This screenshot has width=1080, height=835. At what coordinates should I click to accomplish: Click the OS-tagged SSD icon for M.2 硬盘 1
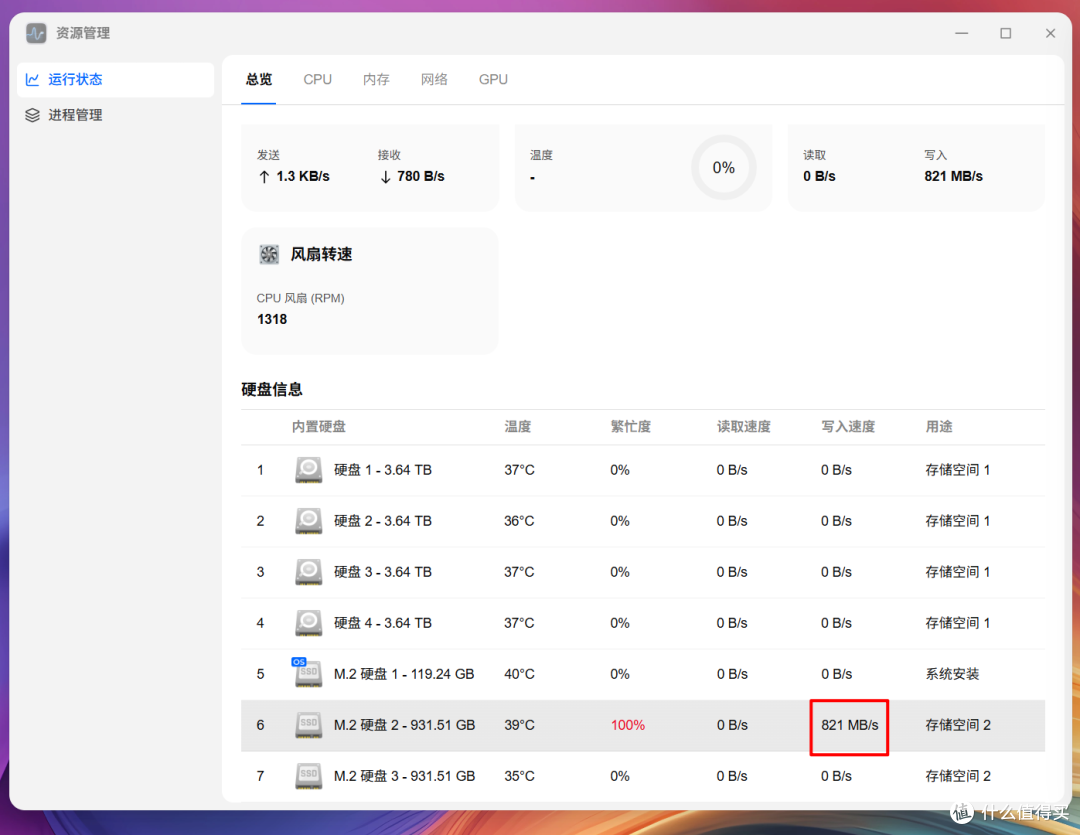pyautogui.click(x=307, y=673)
